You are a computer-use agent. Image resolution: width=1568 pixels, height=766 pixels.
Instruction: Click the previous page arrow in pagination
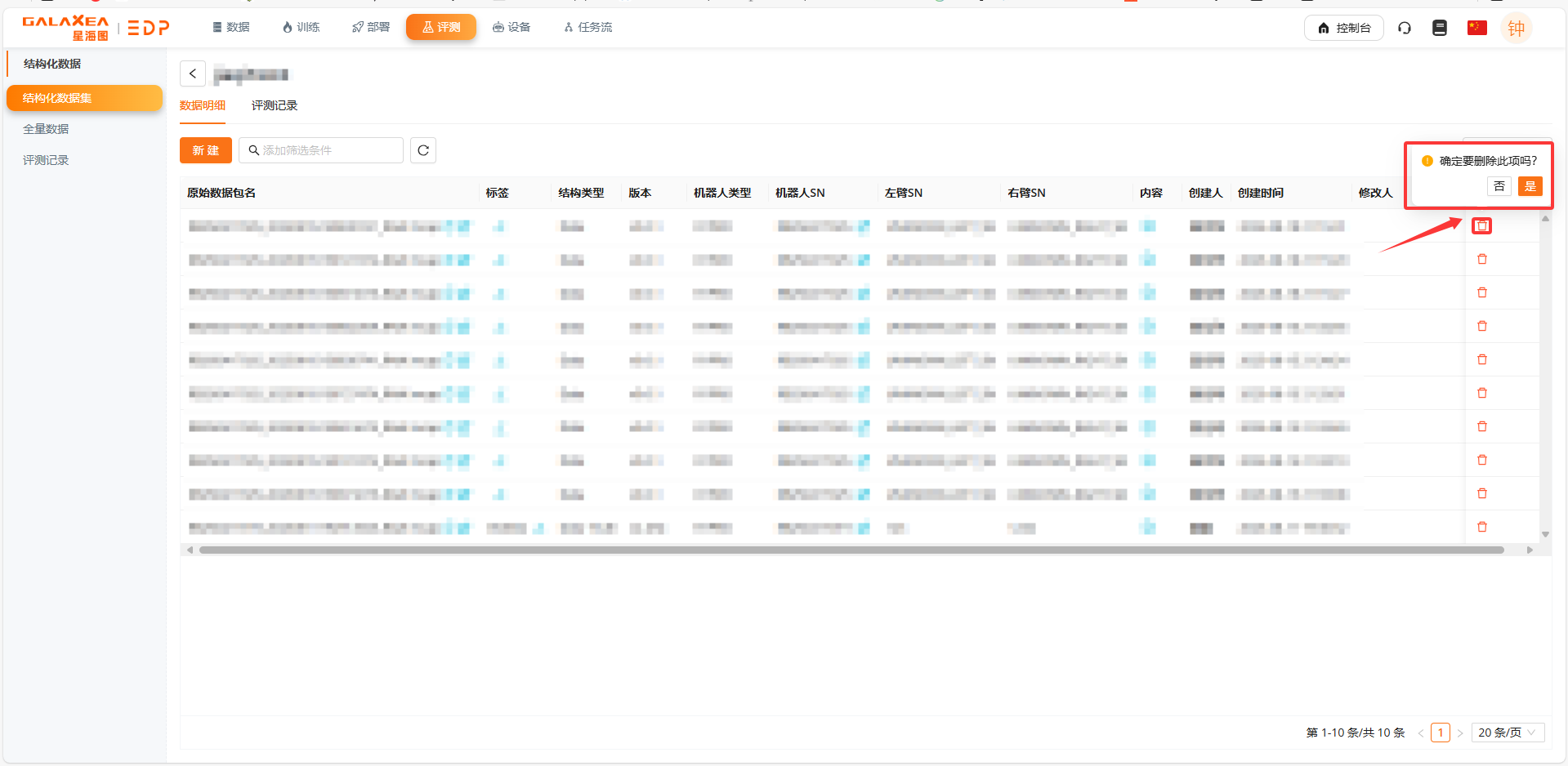(1421, 733)
